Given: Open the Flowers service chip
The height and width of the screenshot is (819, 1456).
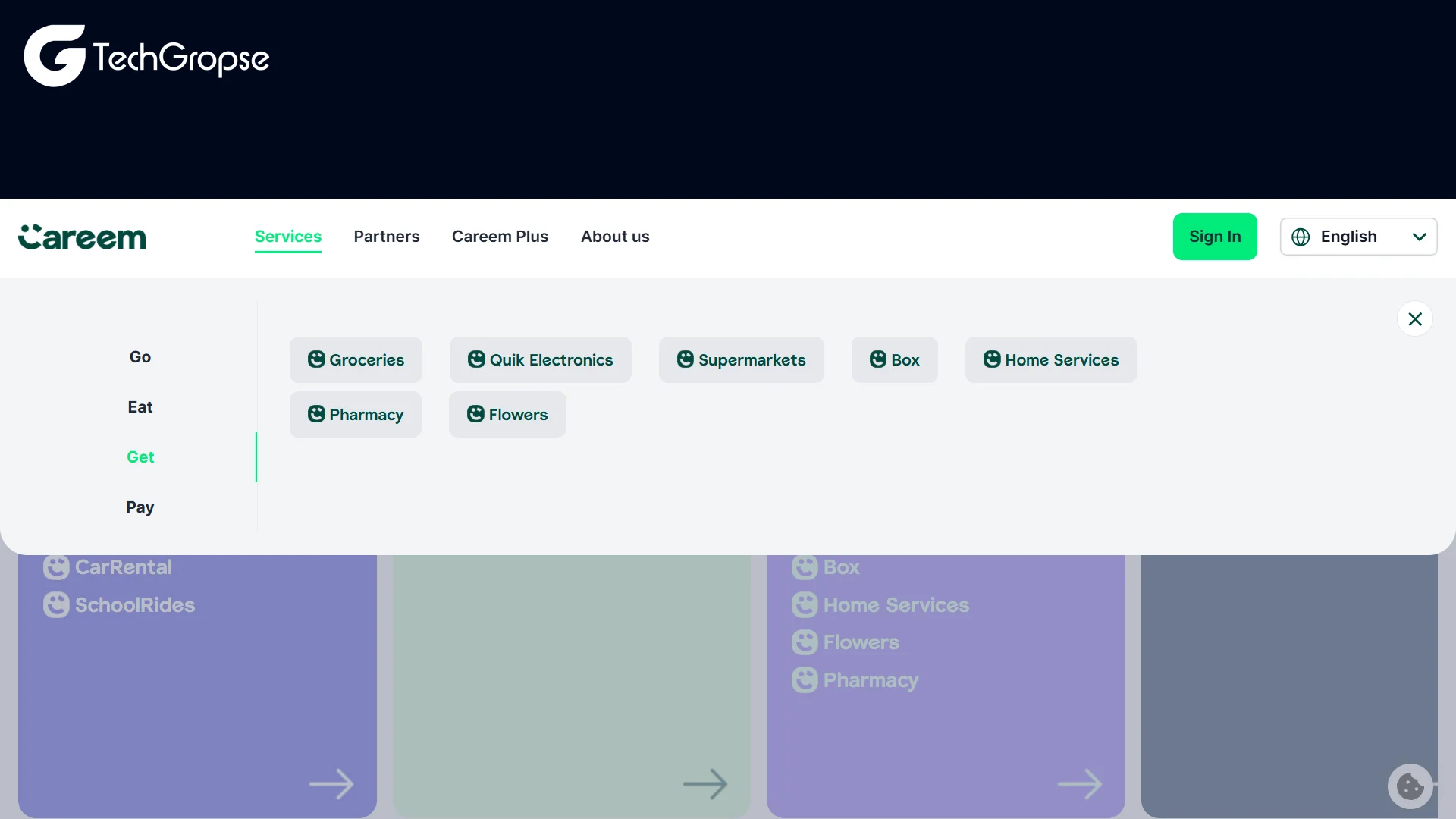Looking at the screenshot, I should click(507, 414).
